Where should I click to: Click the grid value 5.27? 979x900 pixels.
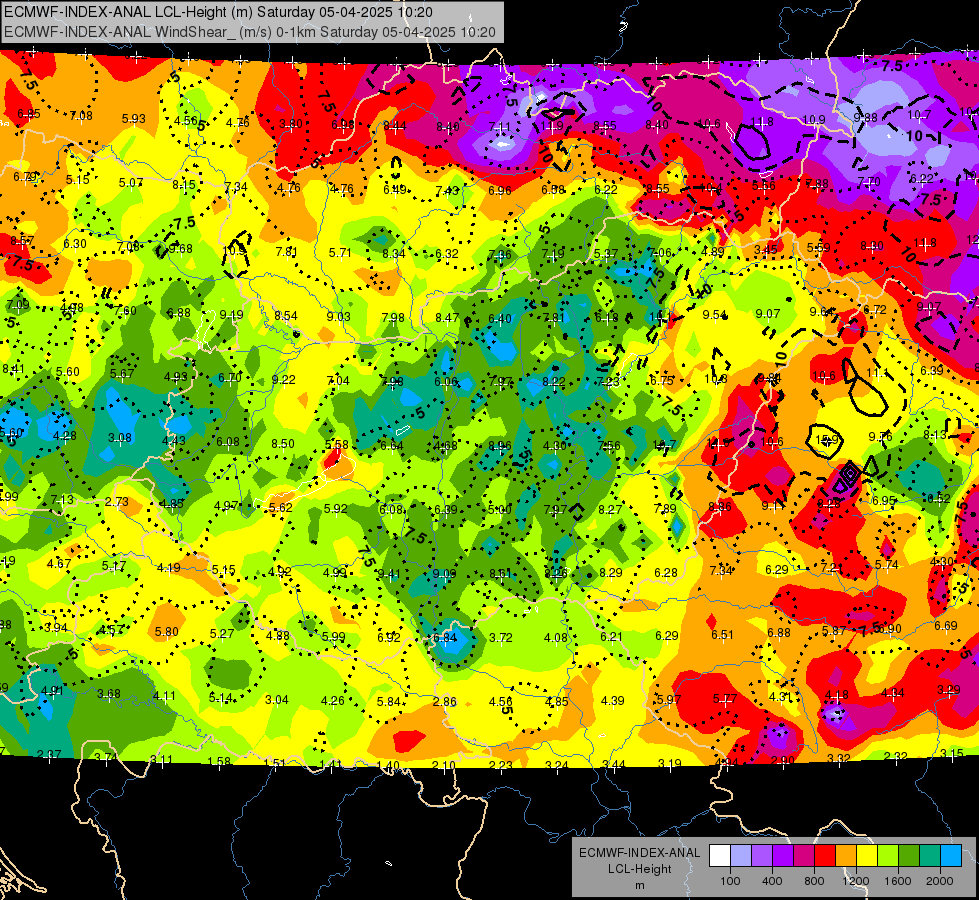click(222, 633)
